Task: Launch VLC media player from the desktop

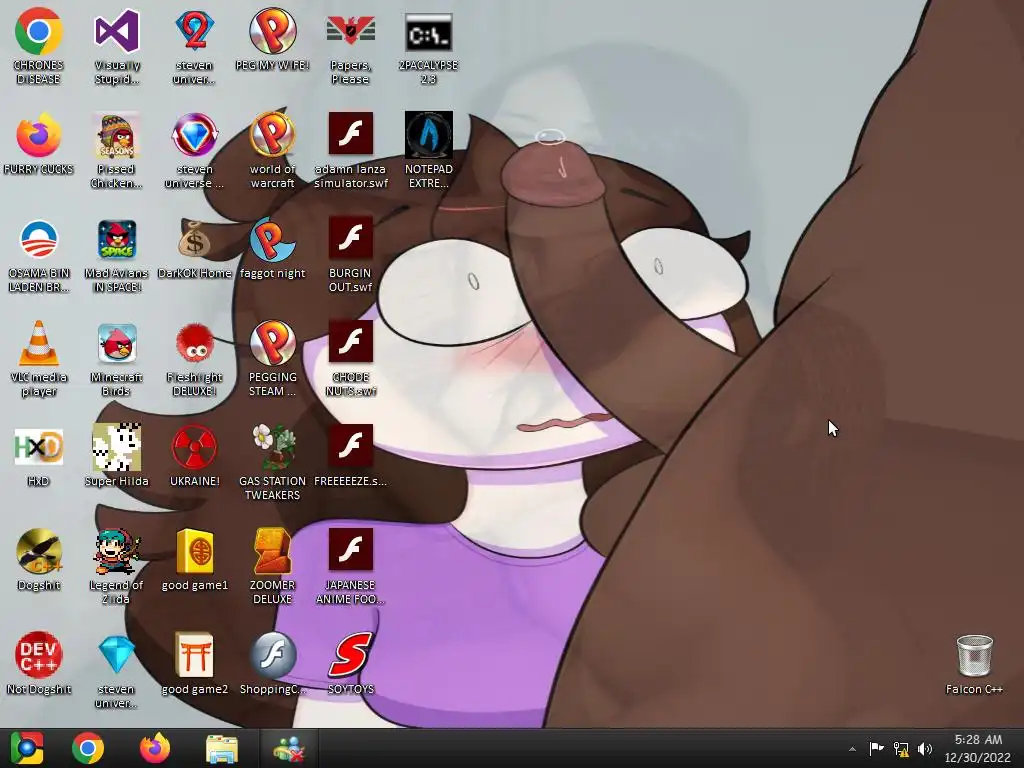Action: tap(39, 358)
